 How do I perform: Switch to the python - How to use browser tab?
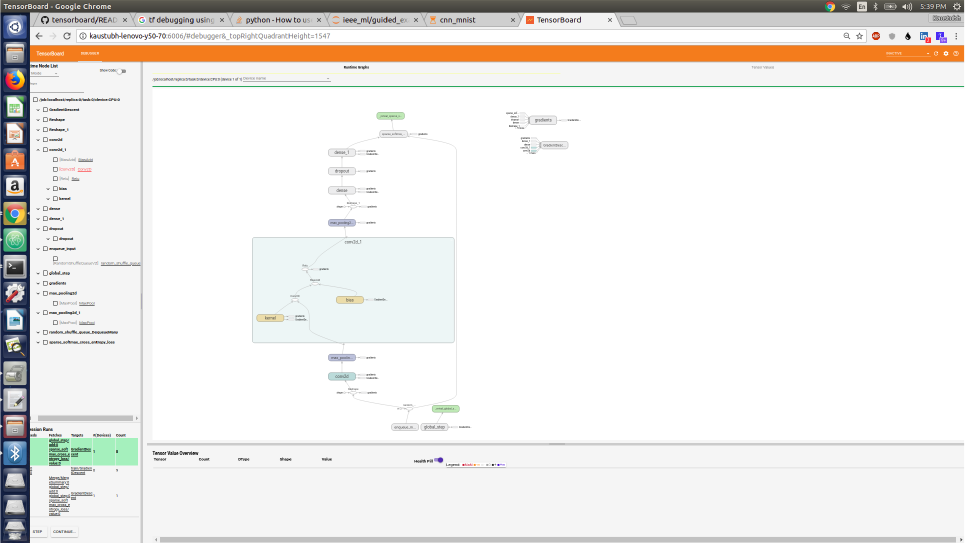278,20
